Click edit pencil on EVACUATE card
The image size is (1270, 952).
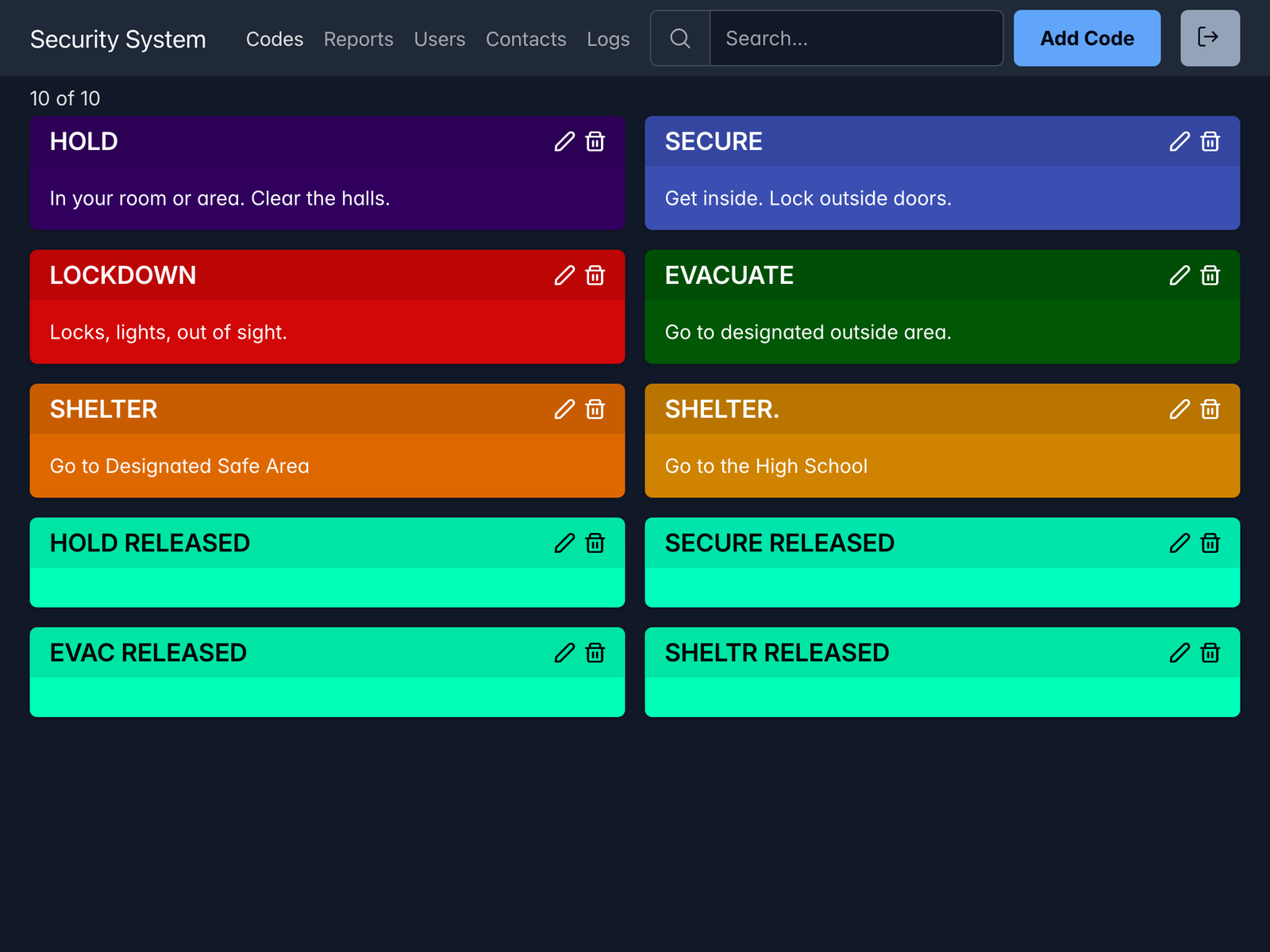[1180, 275]
